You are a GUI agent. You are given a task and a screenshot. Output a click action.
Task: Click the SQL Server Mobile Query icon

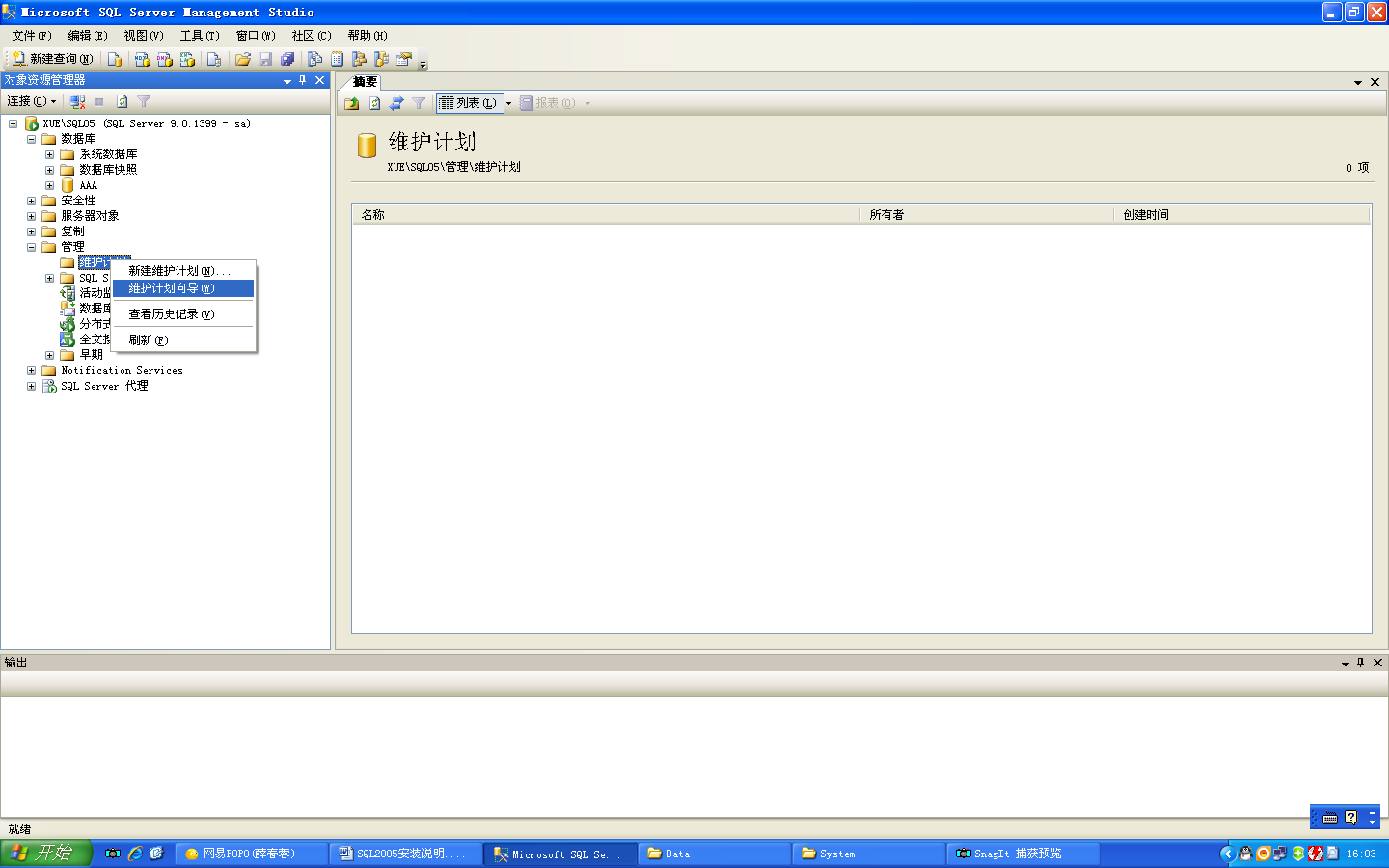pos(214,59)
